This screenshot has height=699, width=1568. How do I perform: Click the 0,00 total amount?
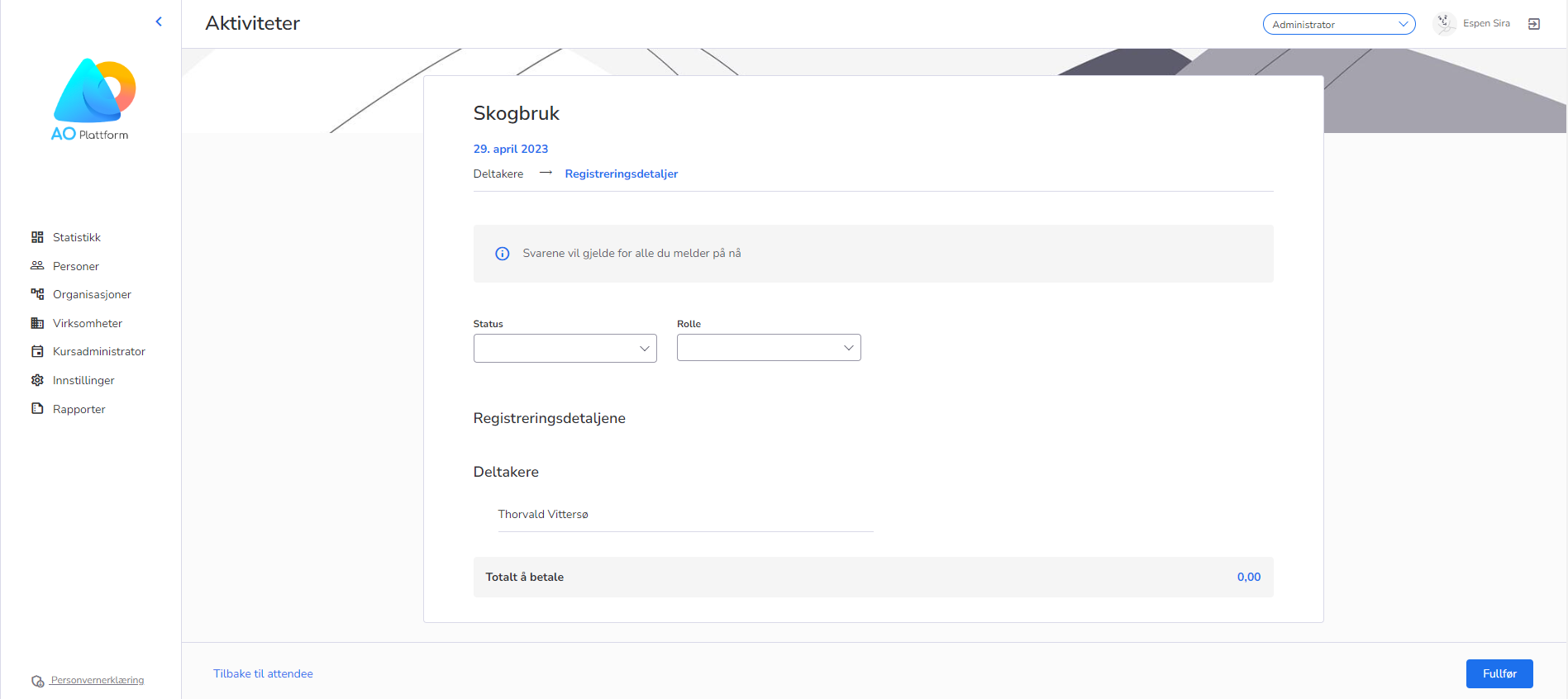pyautogui.click(x=1249, y=577)
